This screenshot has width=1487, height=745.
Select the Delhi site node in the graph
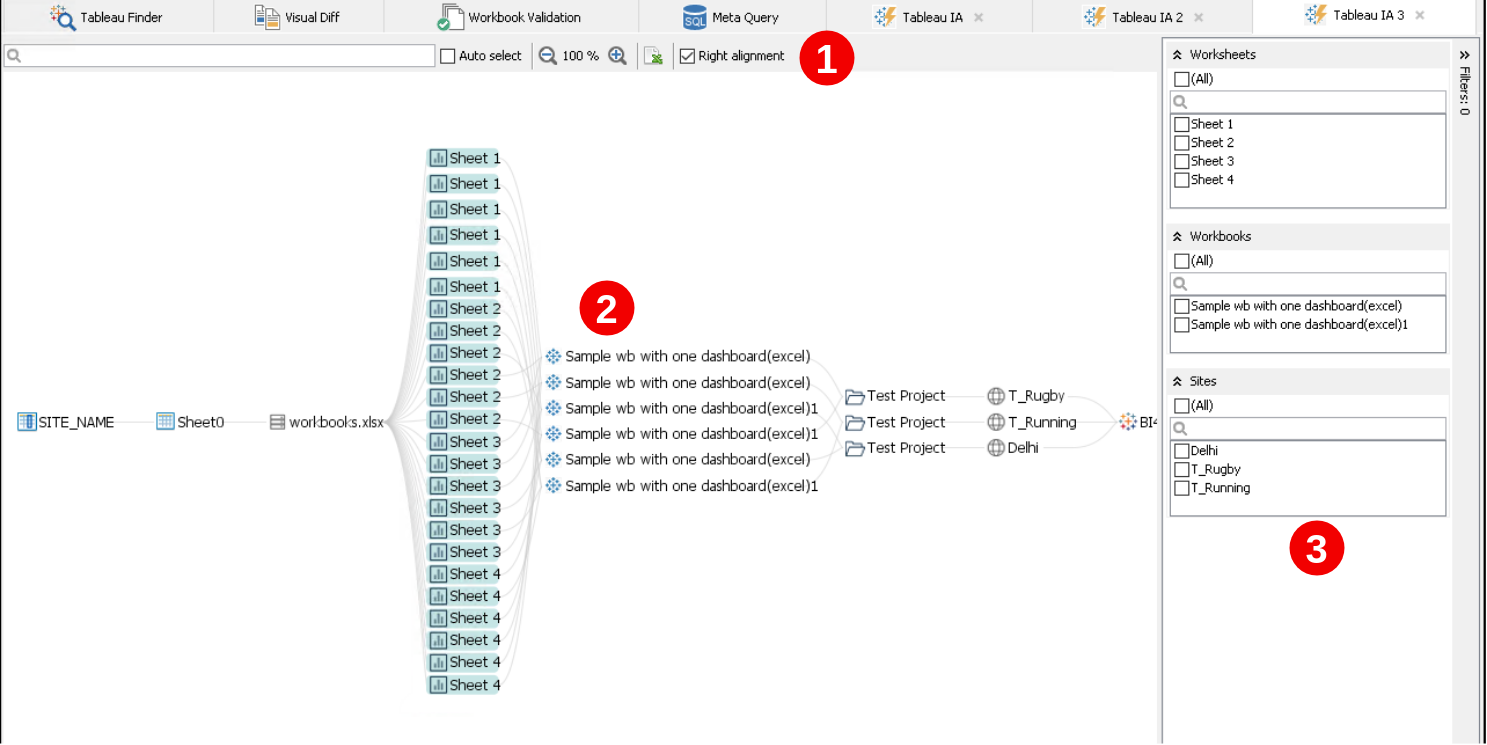pos(1012,448)
